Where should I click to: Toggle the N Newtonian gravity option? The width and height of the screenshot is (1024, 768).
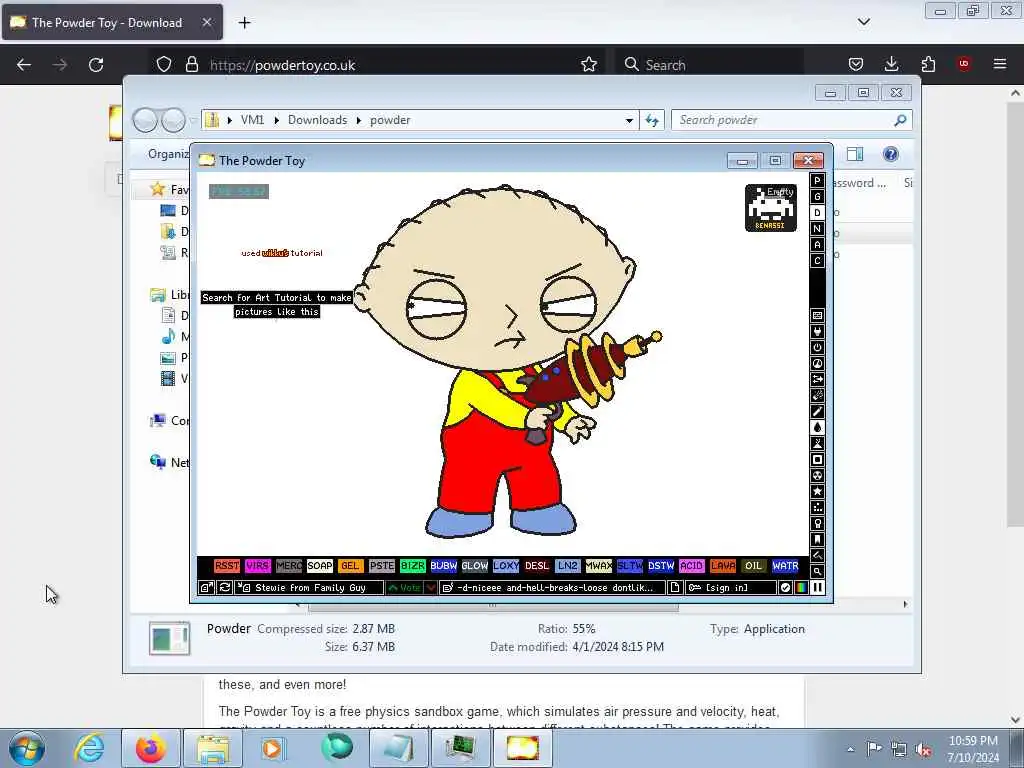[817, 229]
